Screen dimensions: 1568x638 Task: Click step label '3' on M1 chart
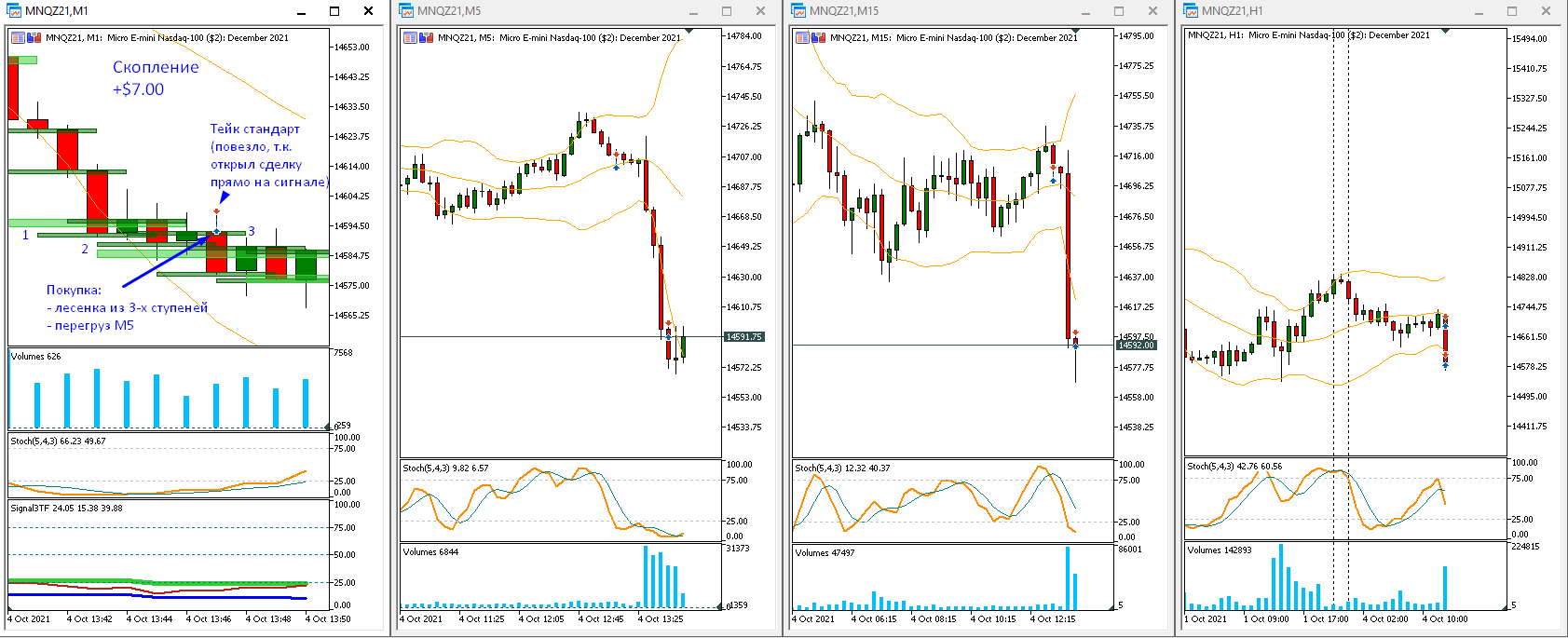252,231
